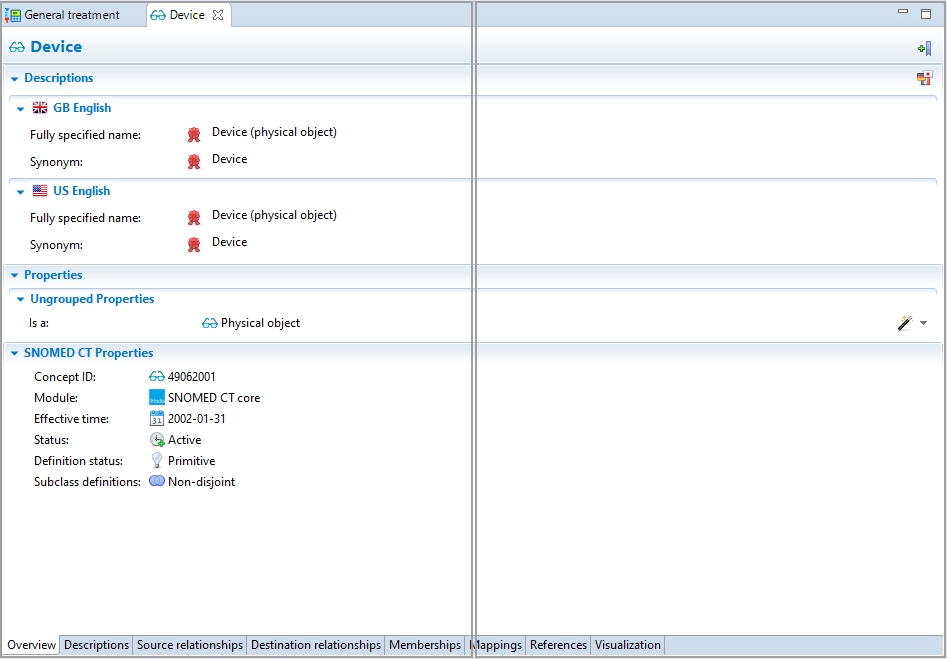This screenshot has width=947, height=659.
Task: Collapse the GB English section
Action: (20, 108)
